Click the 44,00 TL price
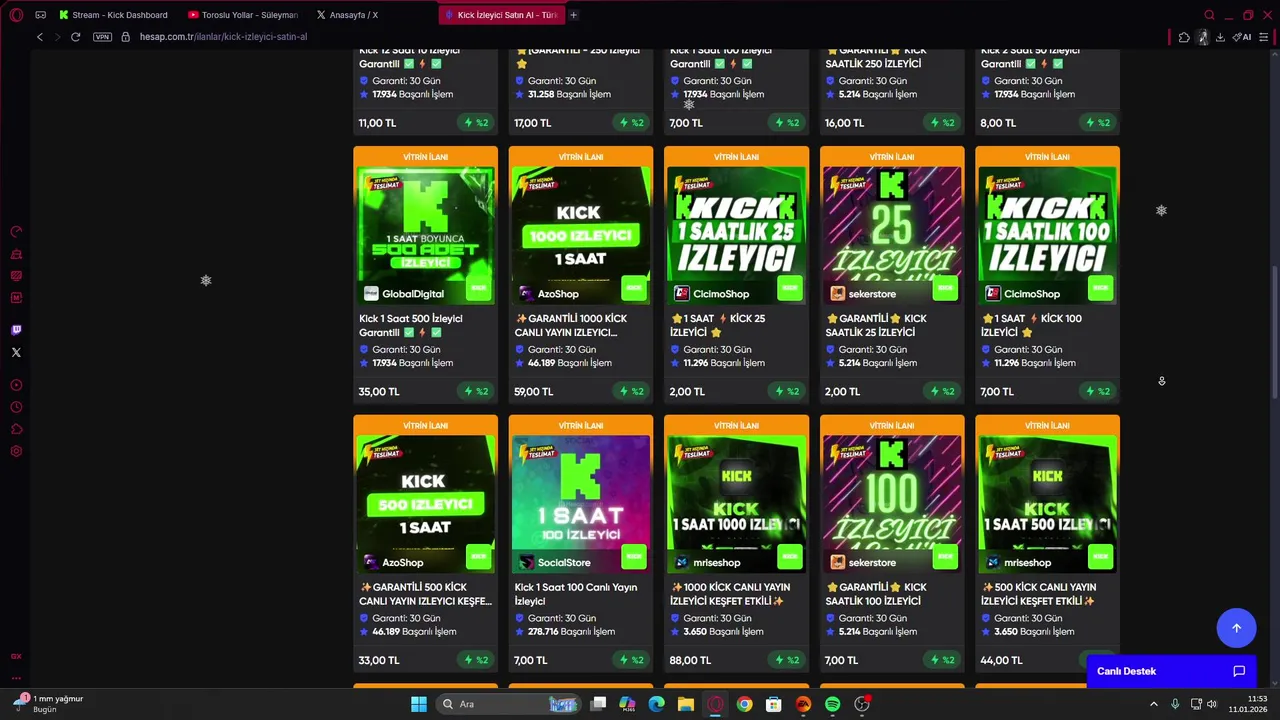This screenshot has height=720, width=1280. 1001,660
